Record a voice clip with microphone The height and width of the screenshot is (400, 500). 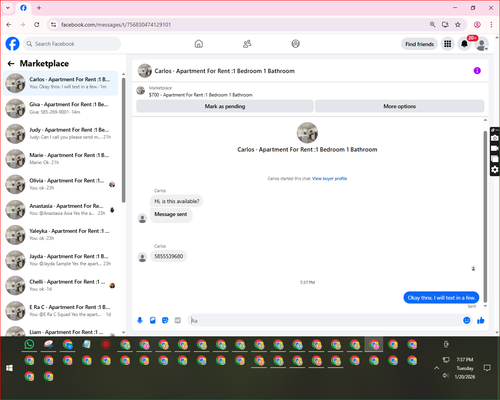click(140, 320)
